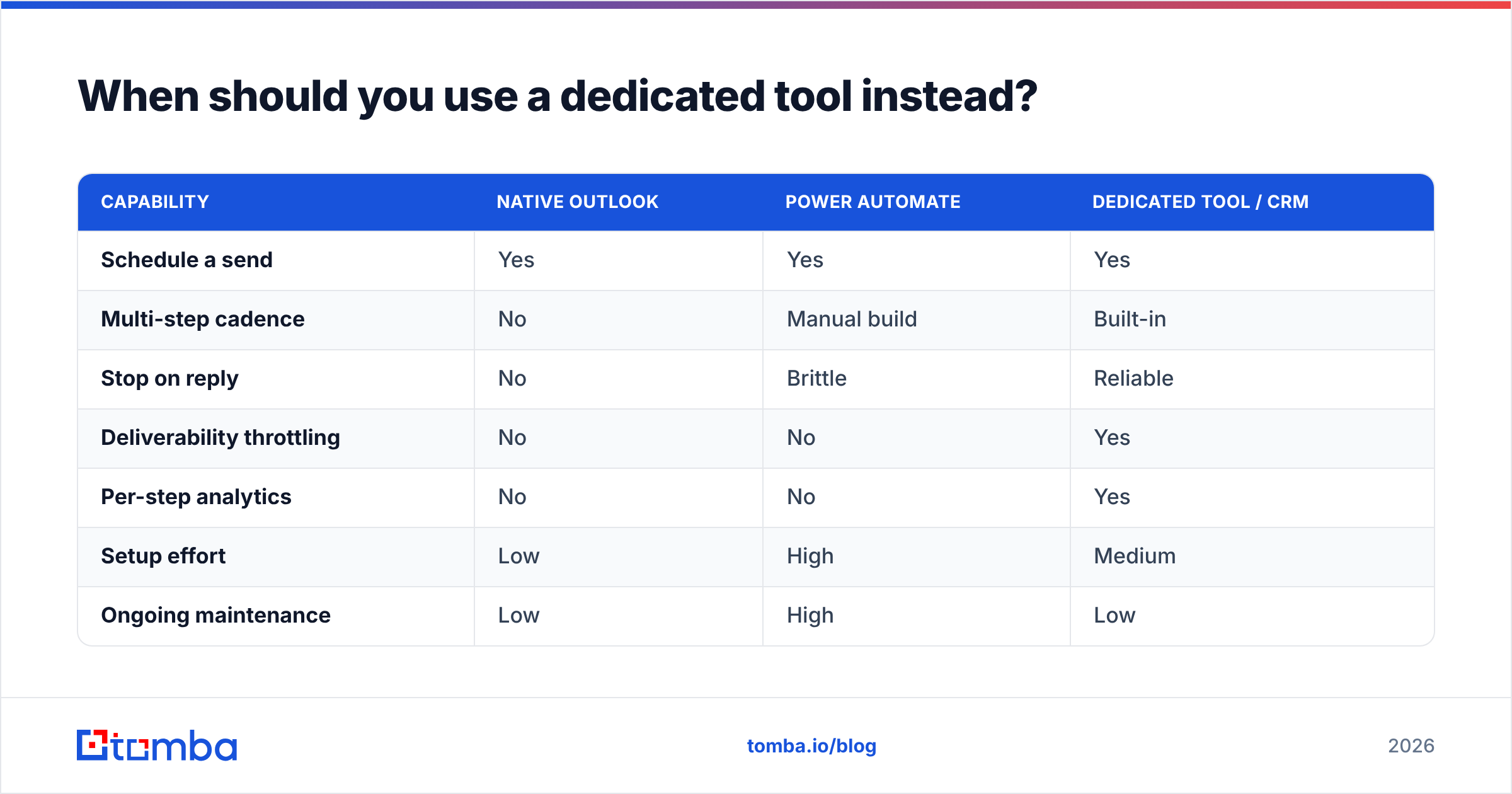Screen dimensions: 1512x794
Task: Click Native Outlook 'No' for Stop on reply
Action: pyautogui.click(x=512, y=378)
